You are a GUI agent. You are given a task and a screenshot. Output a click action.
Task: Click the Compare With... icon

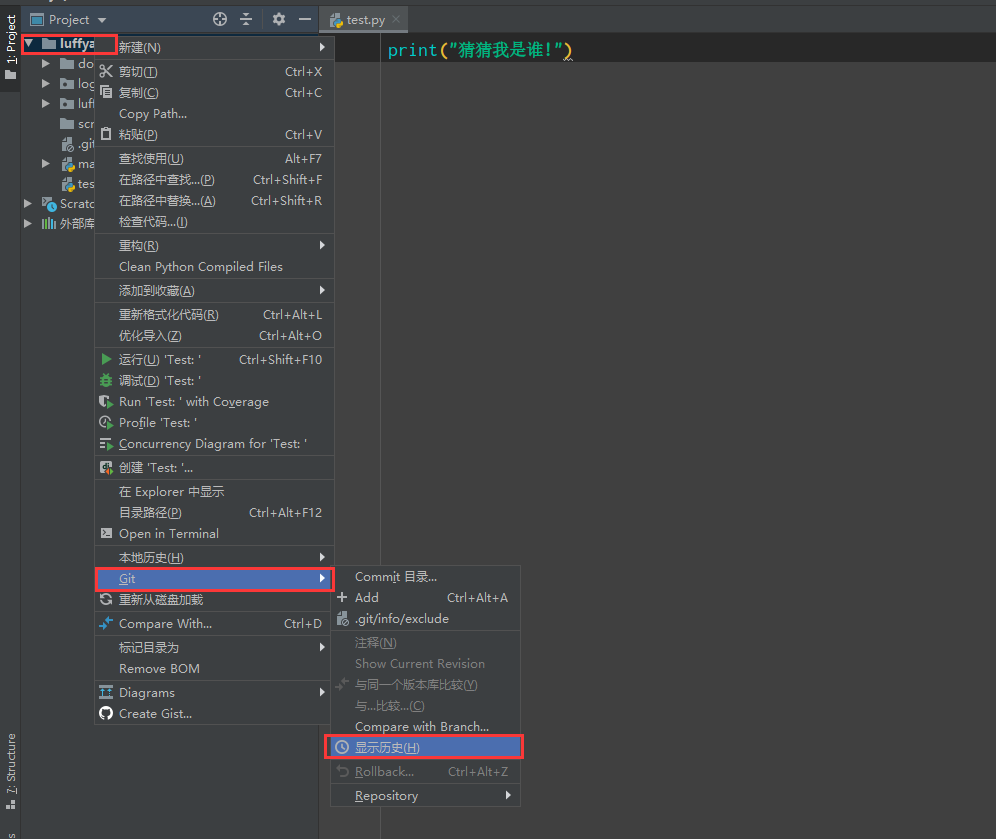[106, 624]
